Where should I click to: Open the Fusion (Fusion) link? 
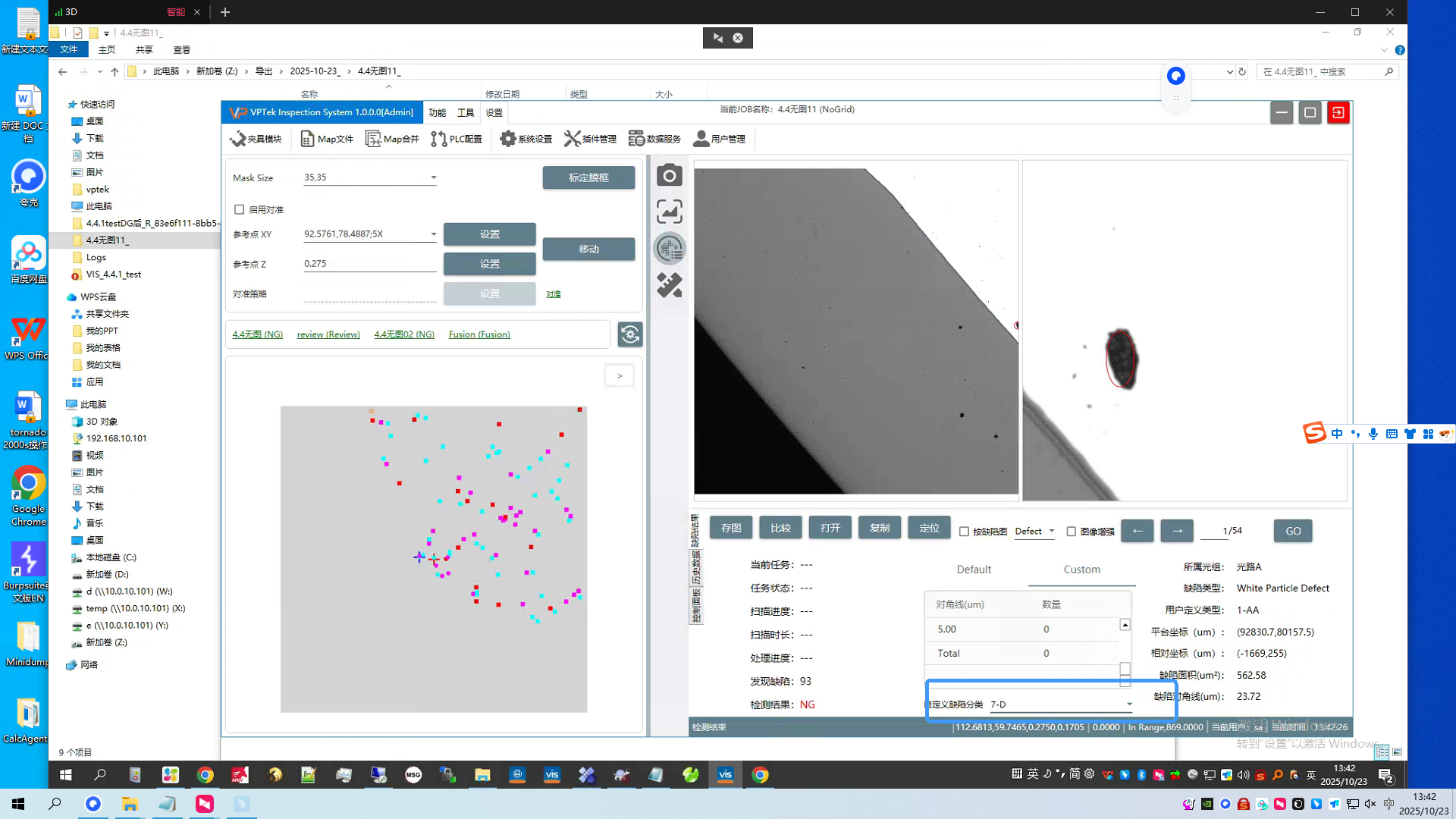tap(479, 334)
